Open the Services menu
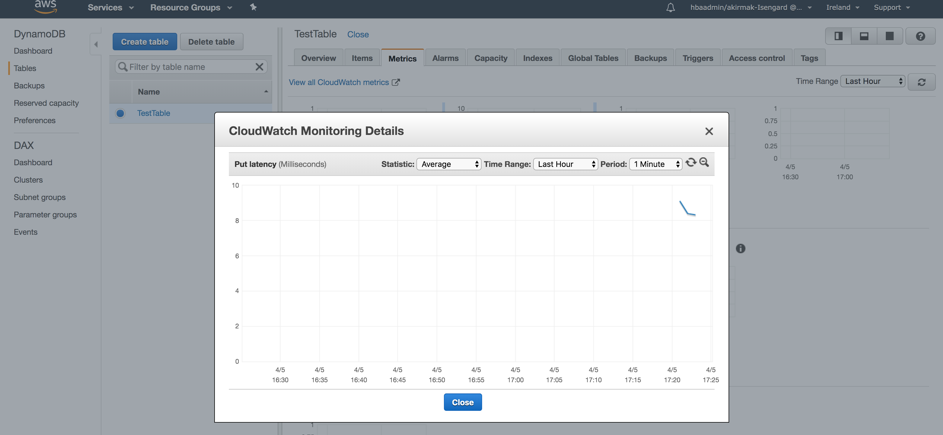 point(111,7)
